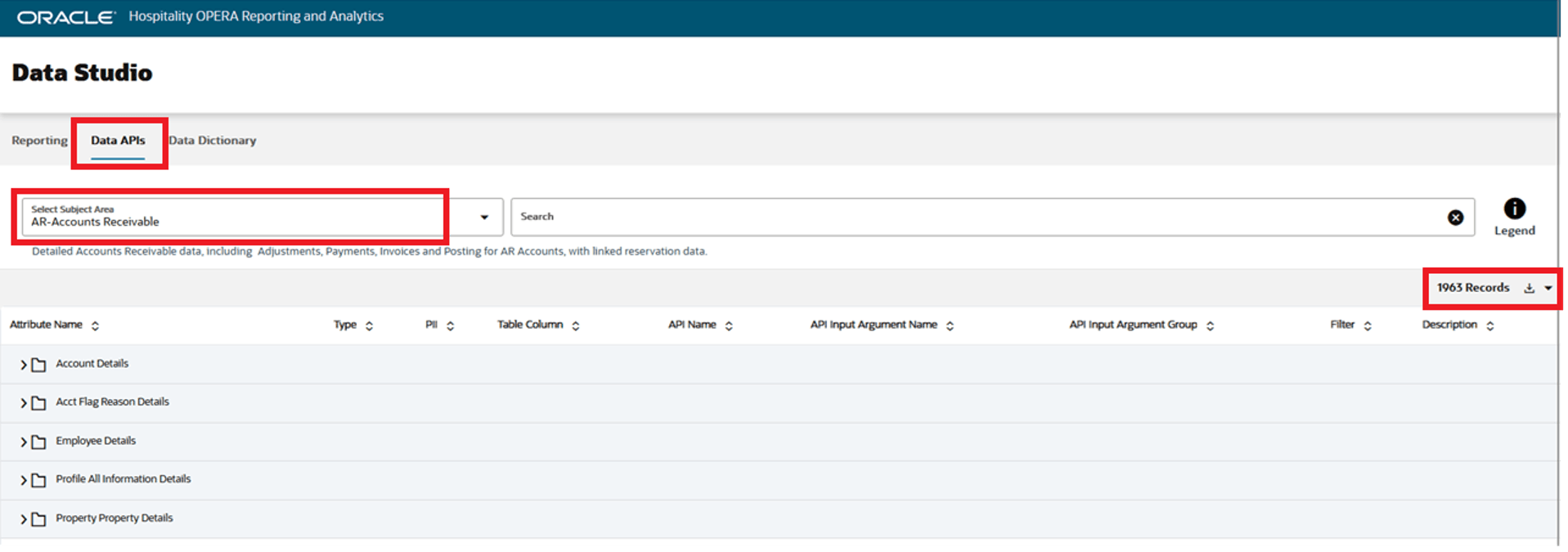The height and width of the screenshot is (552, 1568).
Task: Select the Employee Details row label
Action: (x=96, y=441)
